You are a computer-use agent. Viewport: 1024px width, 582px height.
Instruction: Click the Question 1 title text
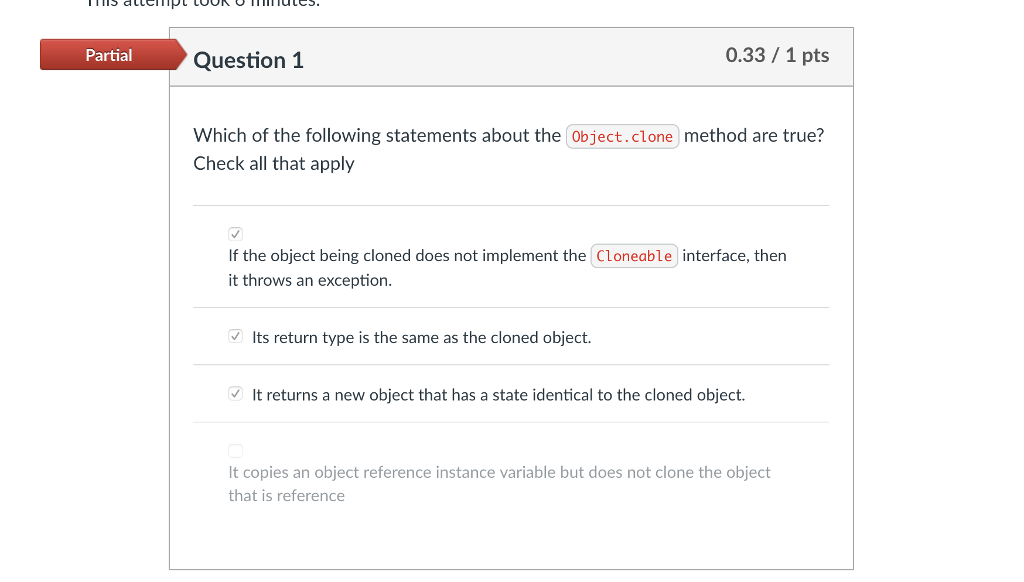click(x=249, y=60)
